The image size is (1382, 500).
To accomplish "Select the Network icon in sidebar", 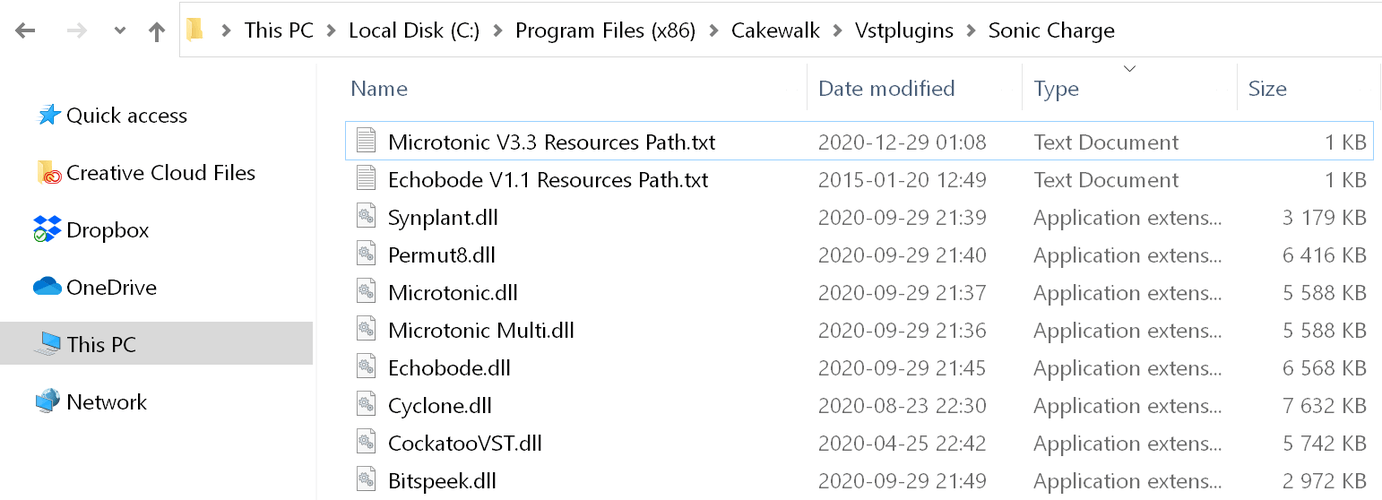I will [x=48, y=402].
